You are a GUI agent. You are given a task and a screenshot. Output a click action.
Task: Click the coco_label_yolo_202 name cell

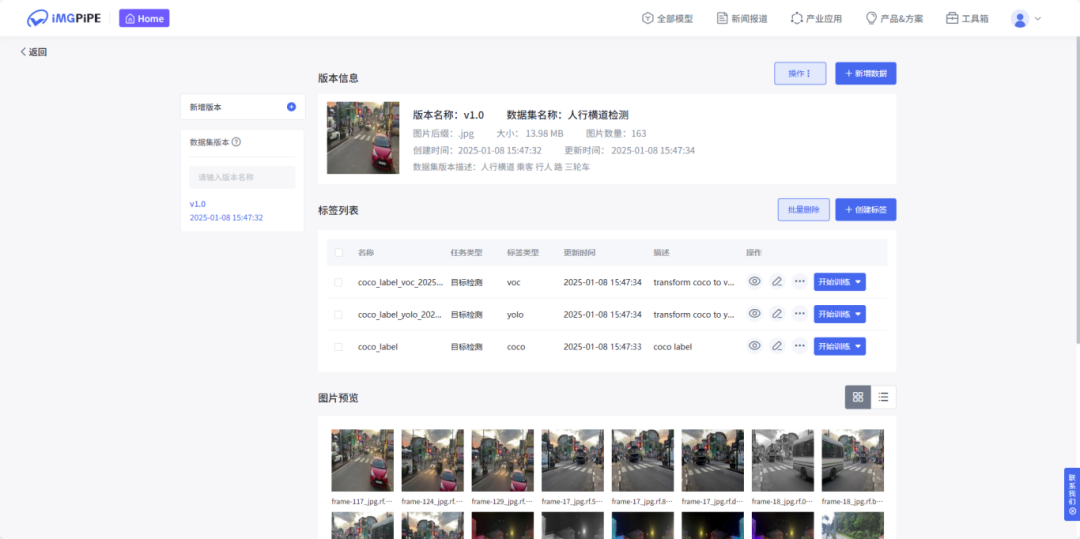400,315
